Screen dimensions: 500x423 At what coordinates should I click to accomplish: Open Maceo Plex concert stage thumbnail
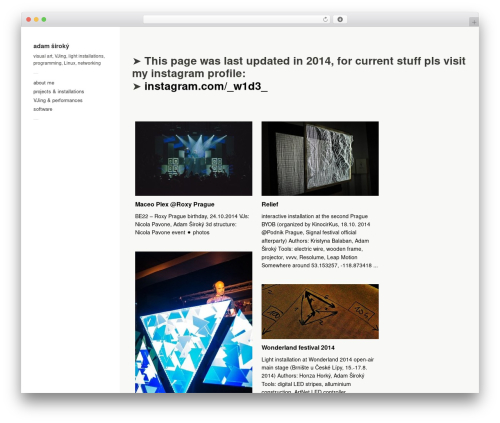point(194,158)
